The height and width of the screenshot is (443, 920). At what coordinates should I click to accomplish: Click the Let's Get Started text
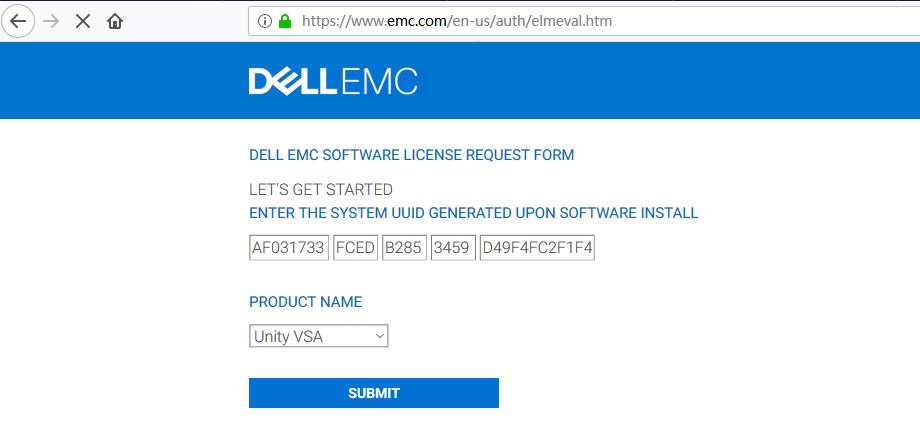click(x=321, y=190)
